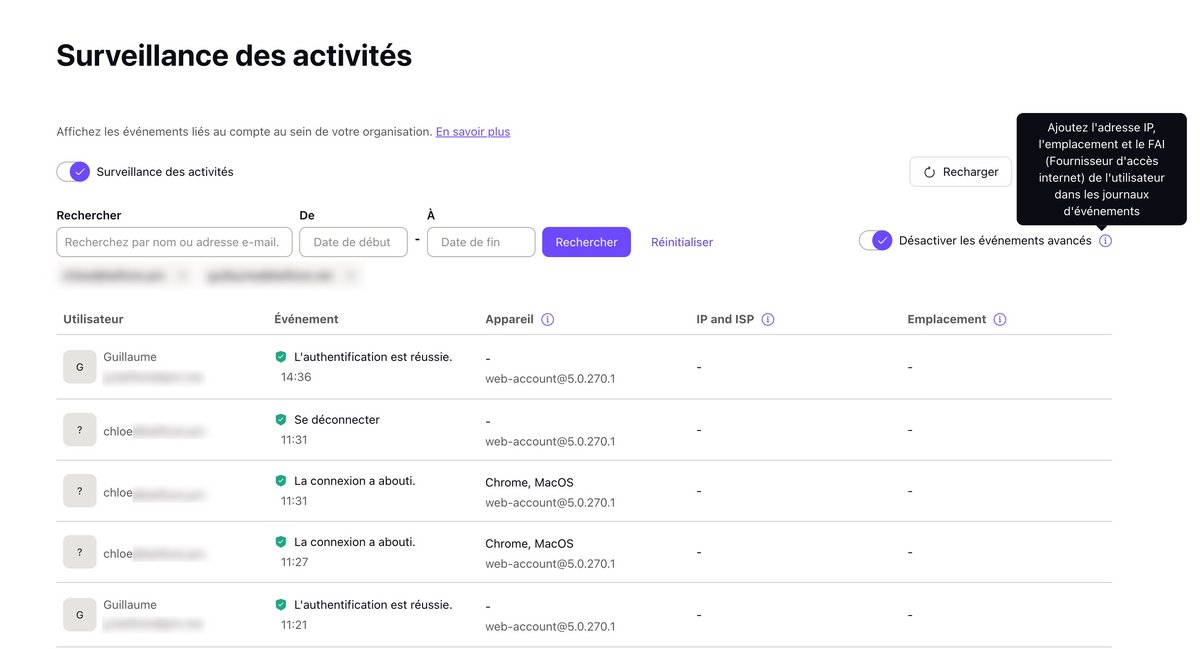Click shield icon of 11:27 La connexion a abouti
Screen dimensions: 1200x649
point(281,542)
